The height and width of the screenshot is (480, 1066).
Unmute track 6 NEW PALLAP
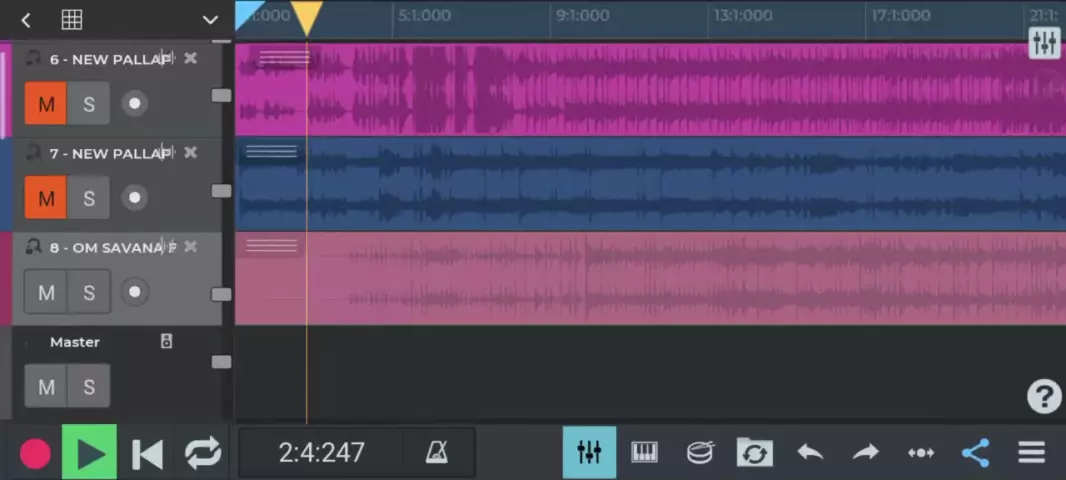click(x=46, y=104)
